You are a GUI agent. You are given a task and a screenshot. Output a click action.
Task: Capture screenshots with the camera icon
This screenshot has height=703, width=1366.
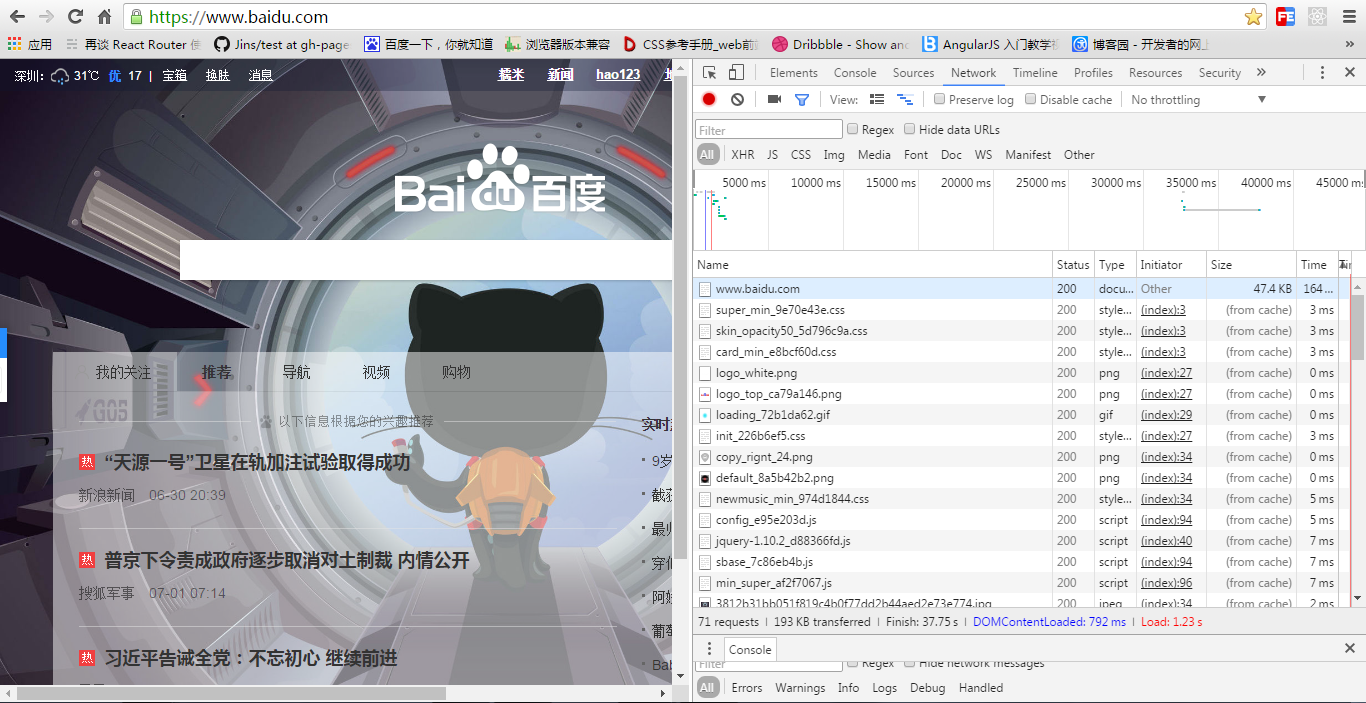[x=774, y=100]
